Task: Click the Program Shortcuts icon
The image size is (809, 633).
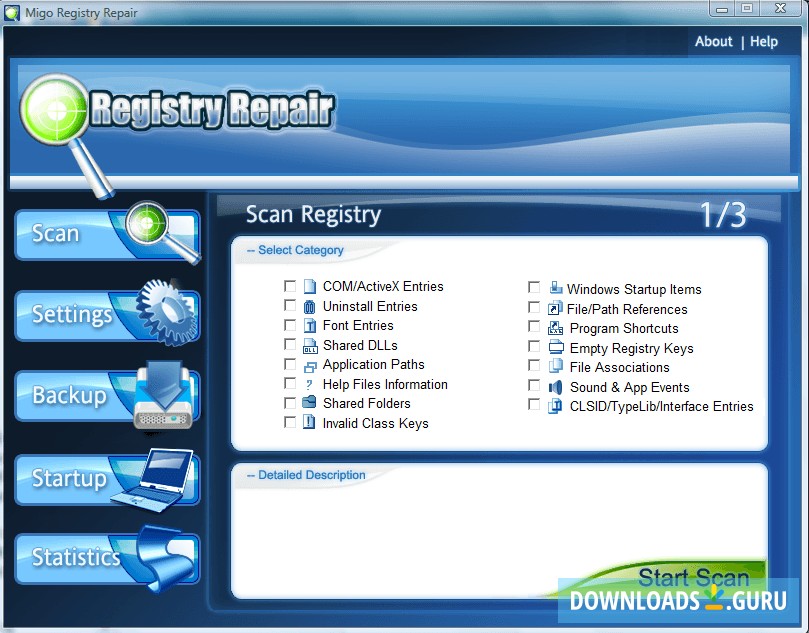Action: pyautogui.click(x=555, y=328)
